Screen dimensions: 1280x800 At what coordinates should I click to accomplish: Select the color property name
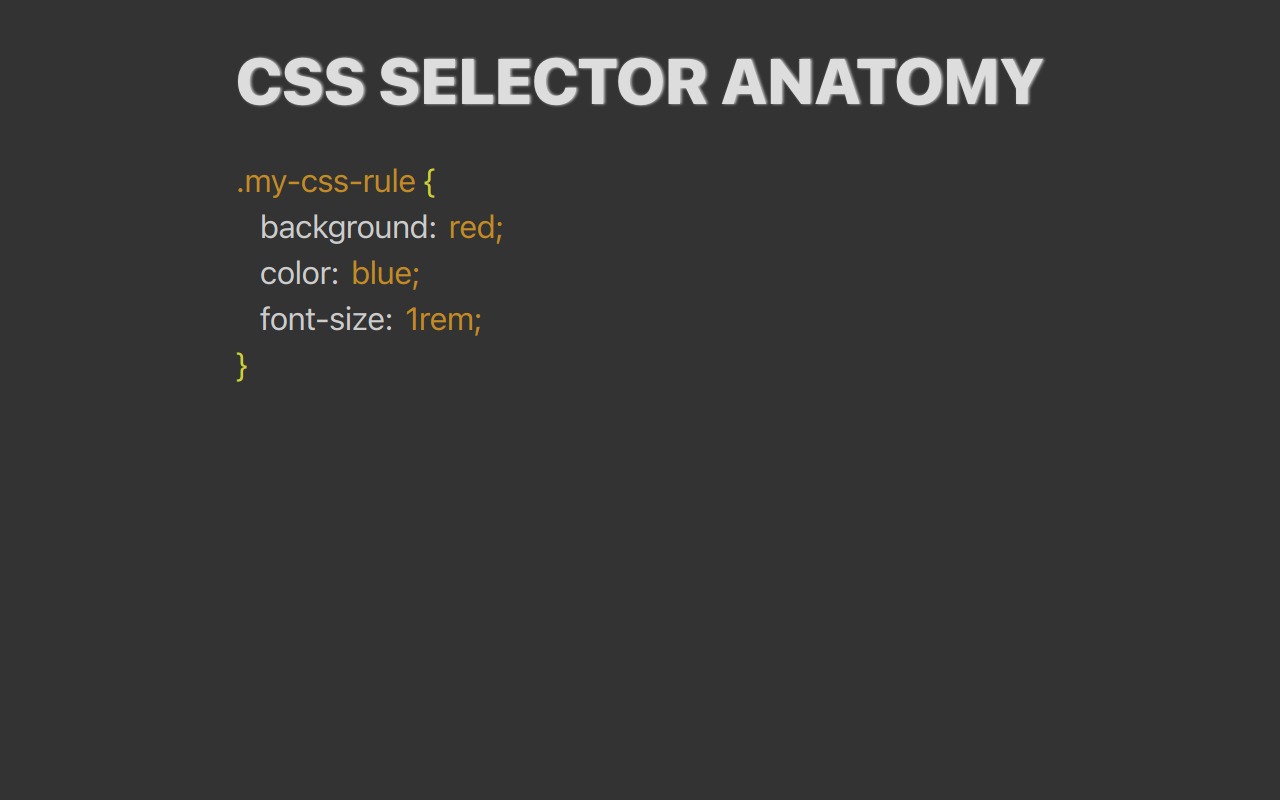click(295, 274)
